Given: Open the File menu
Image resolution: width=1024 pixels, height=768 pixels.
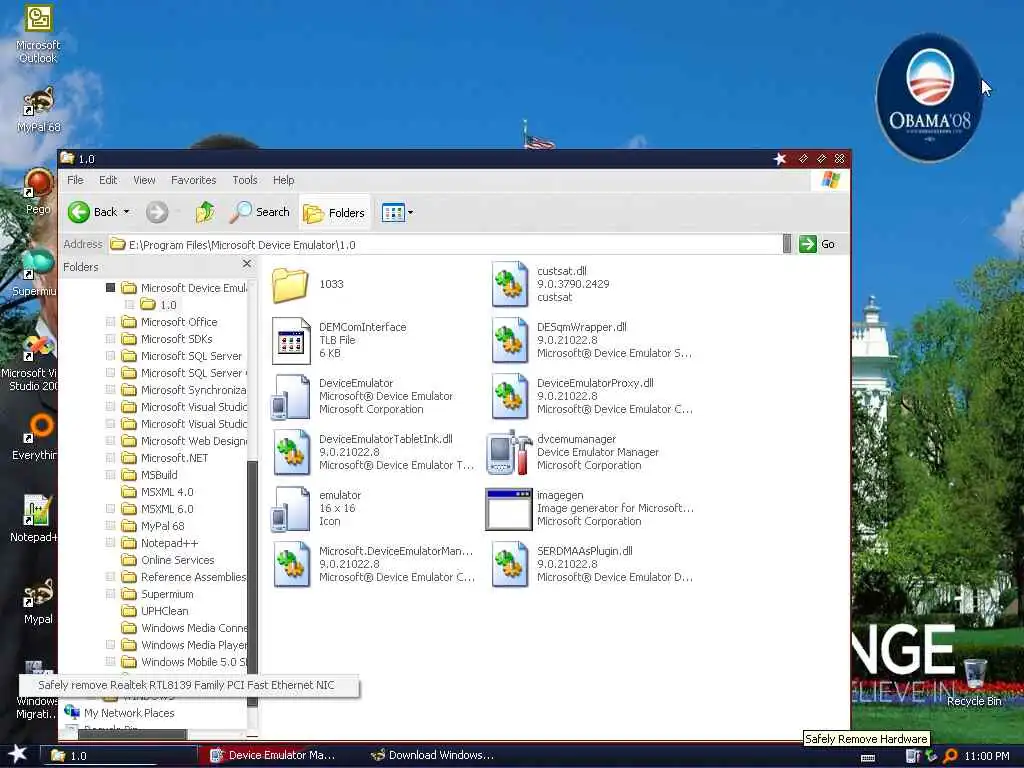Looking at the screenshot, I should (75, 180).
